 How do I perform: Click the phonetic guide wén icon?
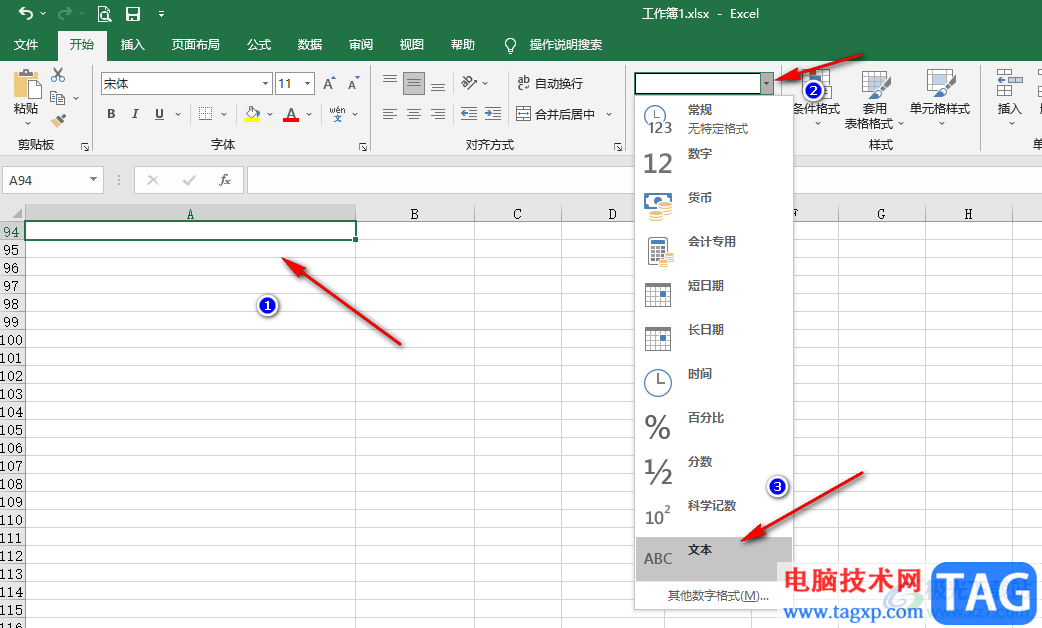338,114
